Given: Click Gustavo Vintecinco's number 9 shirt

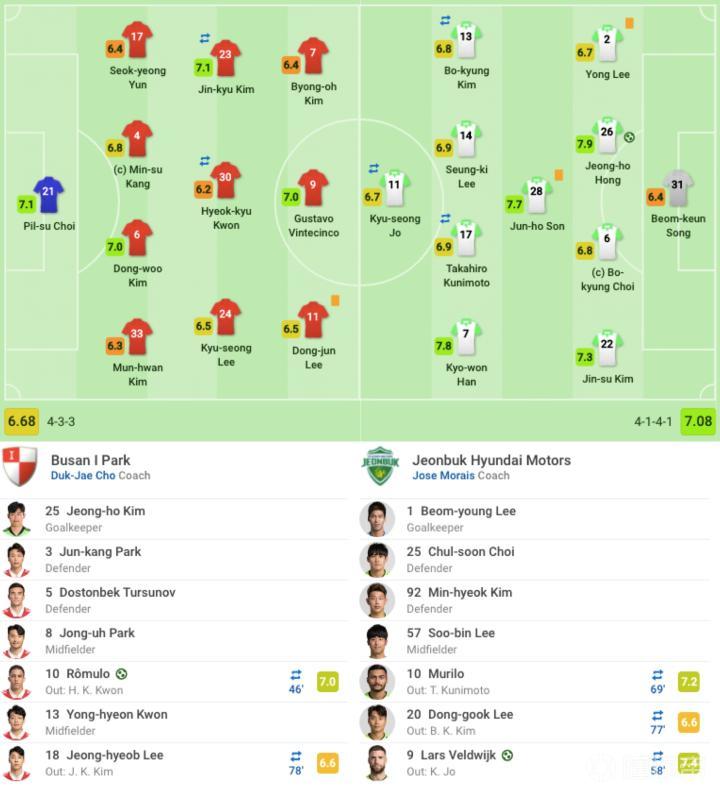Looking at the screenshot, I should (x=313, y=186).
